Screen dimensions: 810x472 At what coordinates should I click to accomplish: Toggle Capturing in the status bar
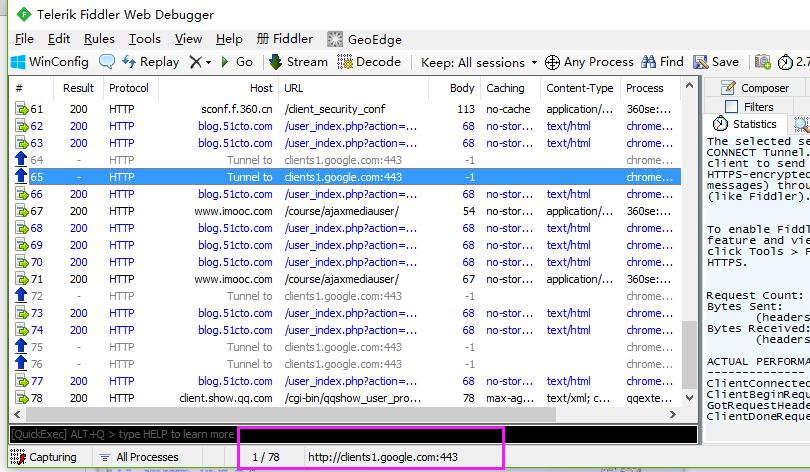coord(43,457)
